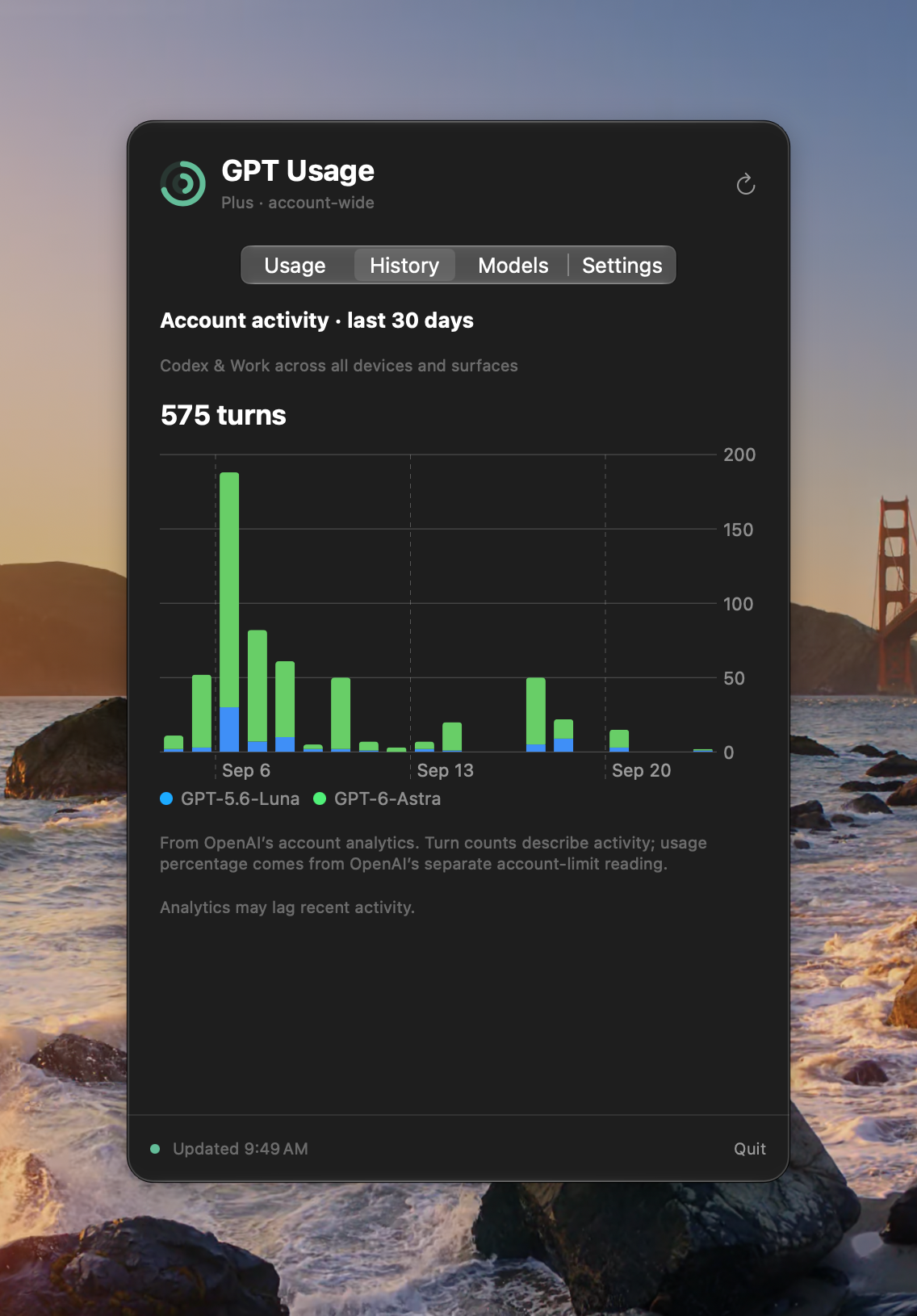Image resolution: width=917 pixels, height=1316 pixels.
Task: Click the "Sep 6" axis label
Action: (246, 770)
